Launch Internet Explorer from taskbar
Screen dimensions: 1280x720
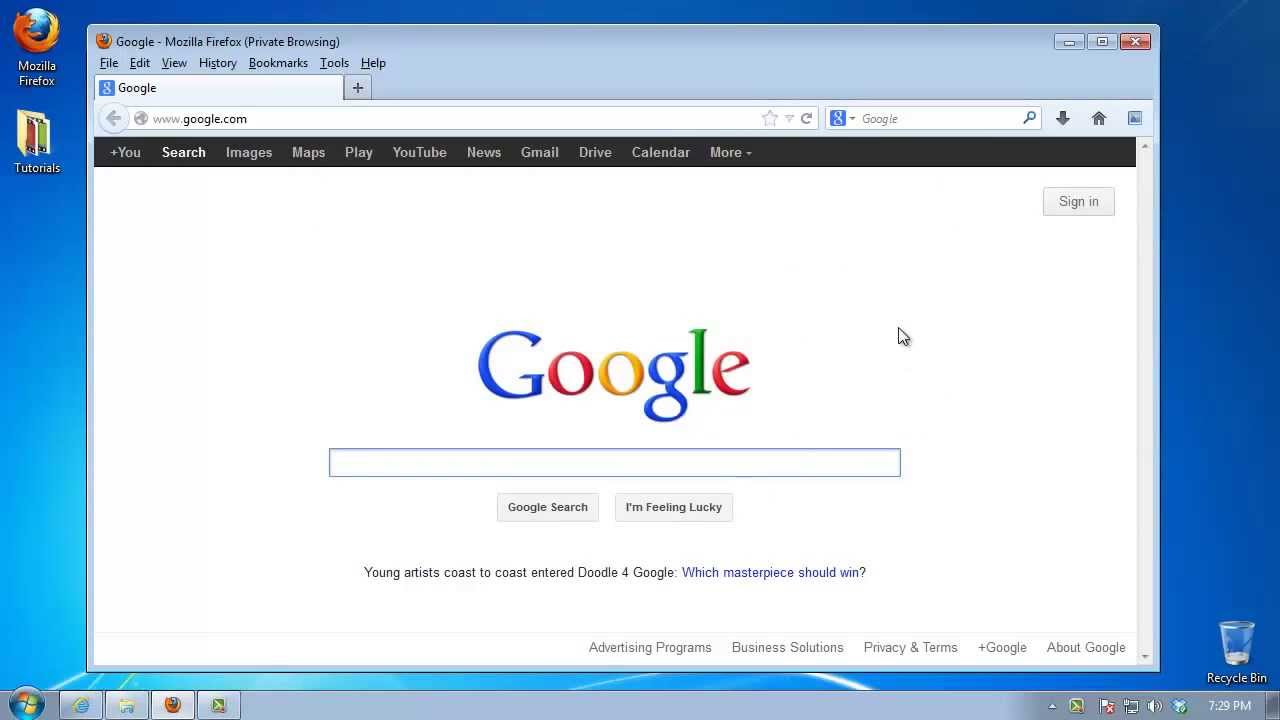81,705
